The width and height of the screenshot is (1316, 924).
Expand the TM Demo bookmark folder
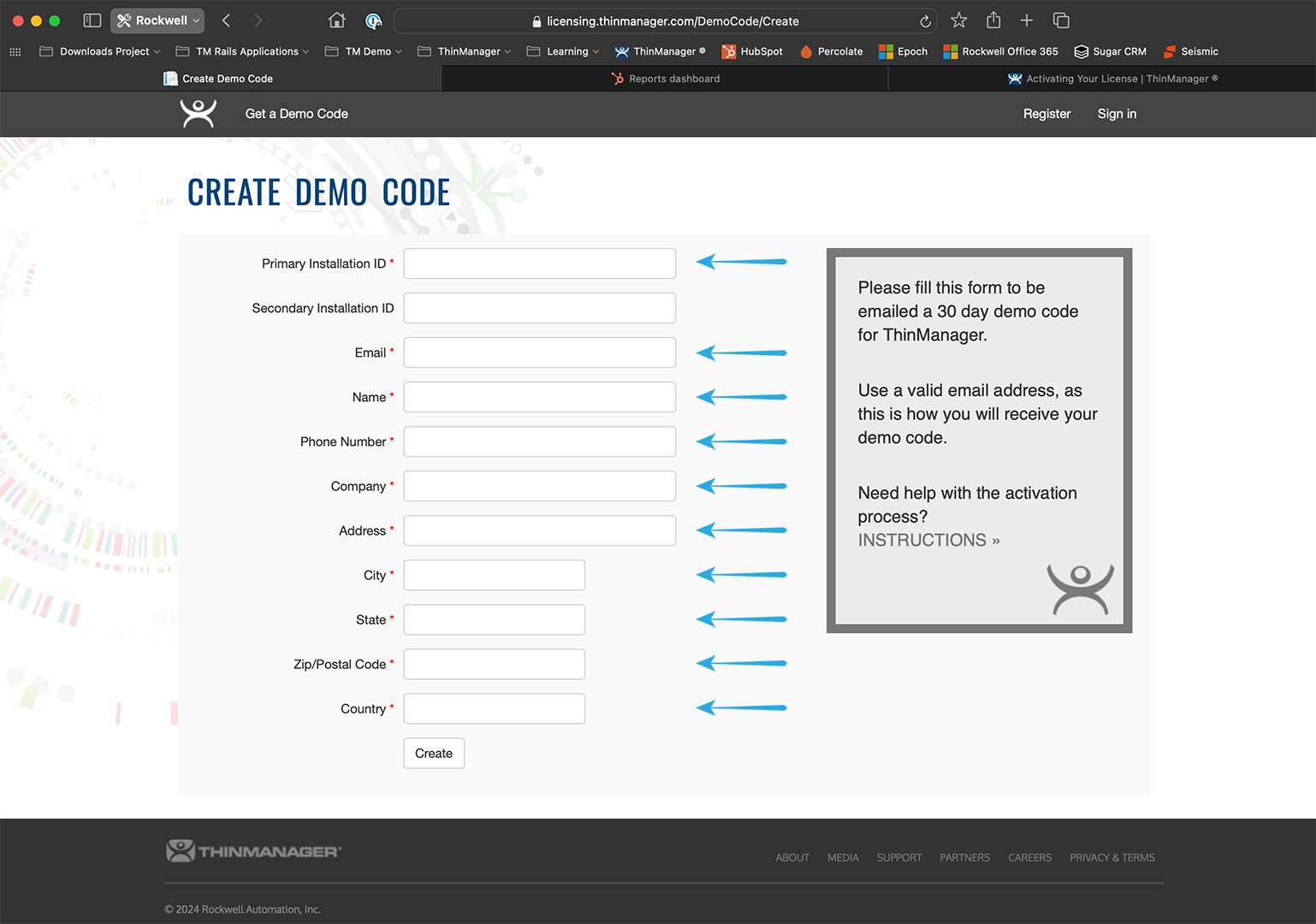(x=363, y=51)
